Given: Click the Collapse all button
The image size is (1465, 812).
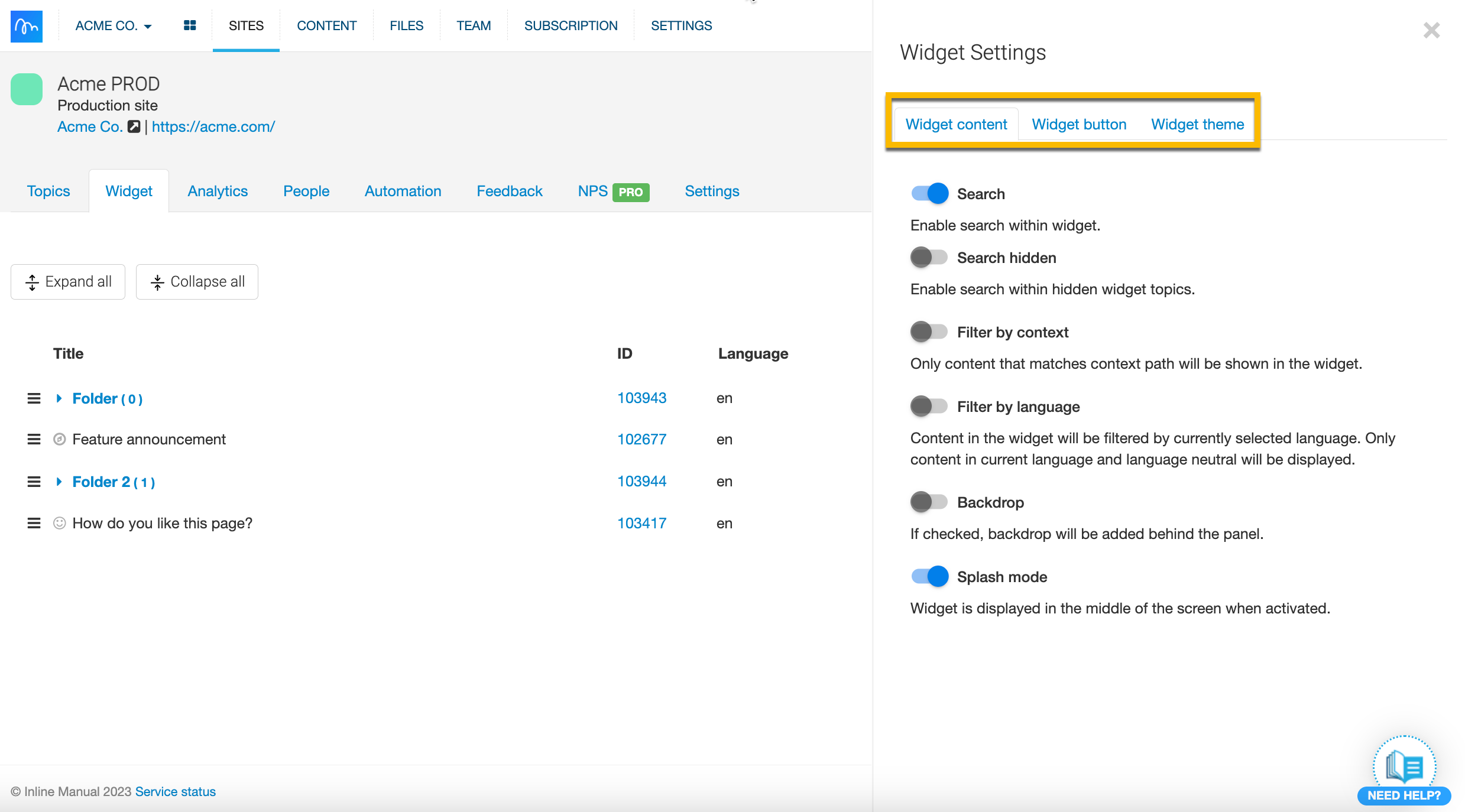Looking at the screenshot, I should 197,281.
